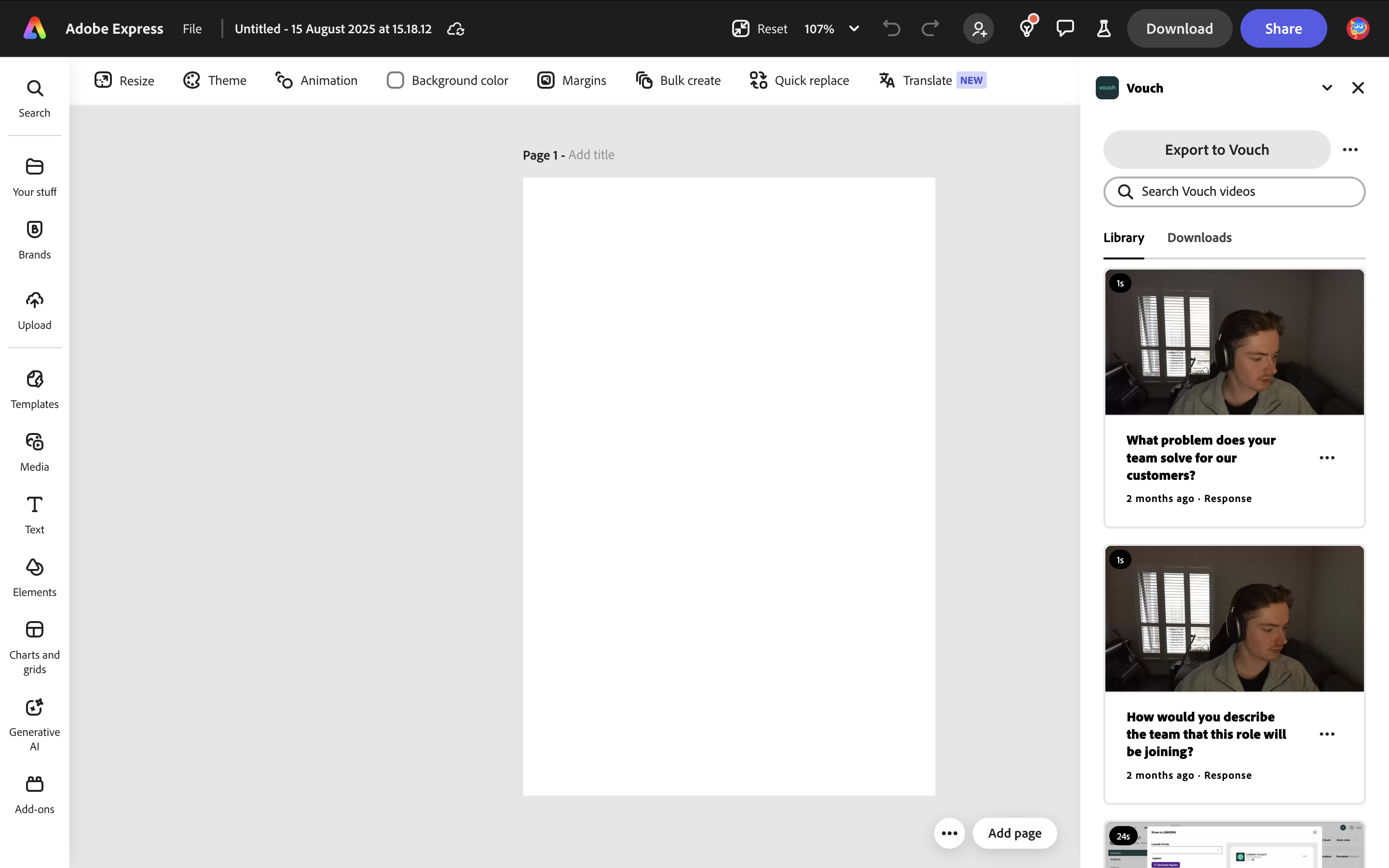This screenshot has height=868, width=1389.
Task: Open the Brands panel
Action: [x=34, y=240]
